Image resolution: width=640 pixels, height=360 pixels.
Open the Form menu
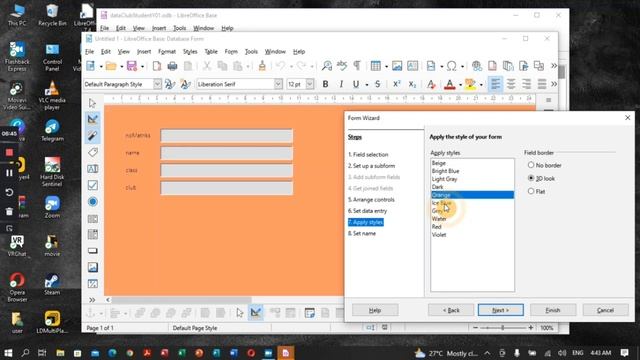(231, 51)
